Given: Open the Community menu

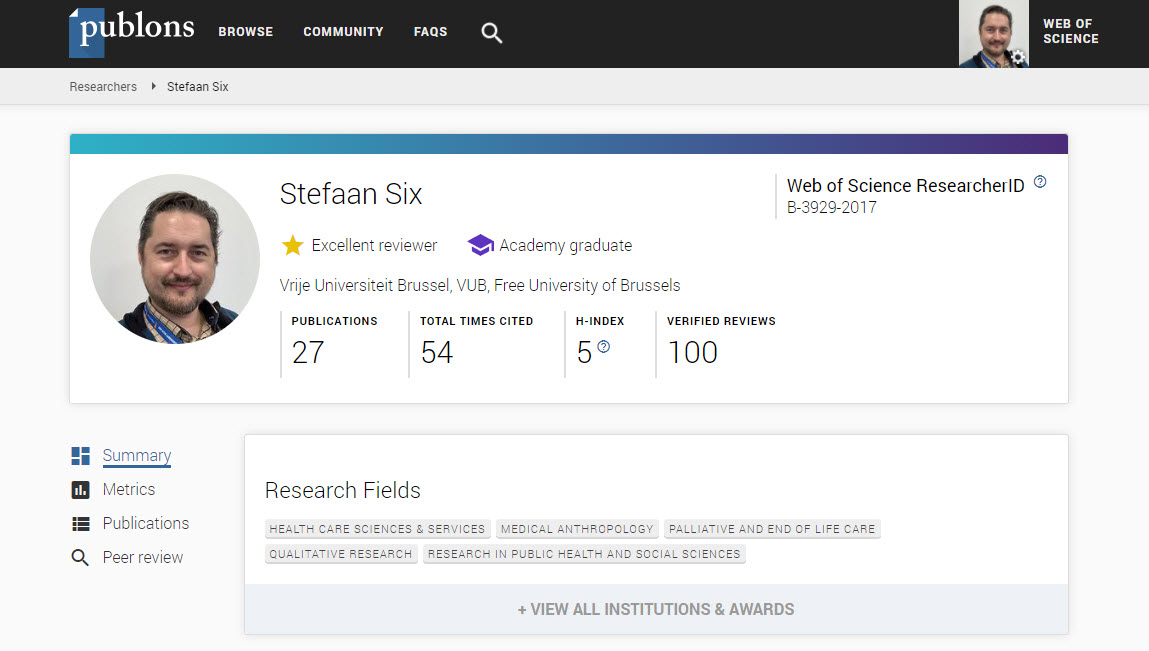Looking at the screenshot, I should tap(343, 32).
